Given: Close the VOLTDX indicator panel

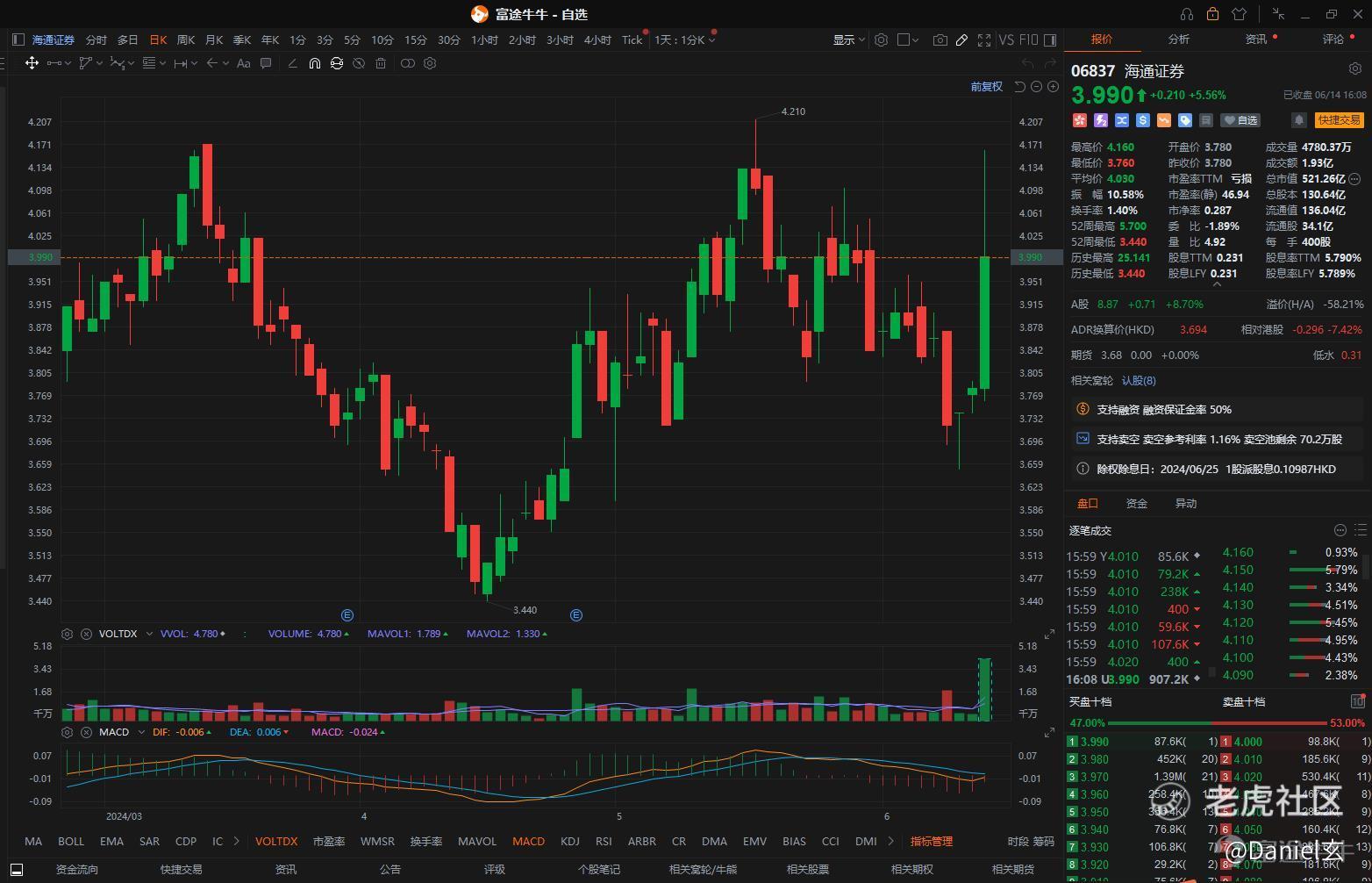Looking at the screenshot, I should click(86, 634).
